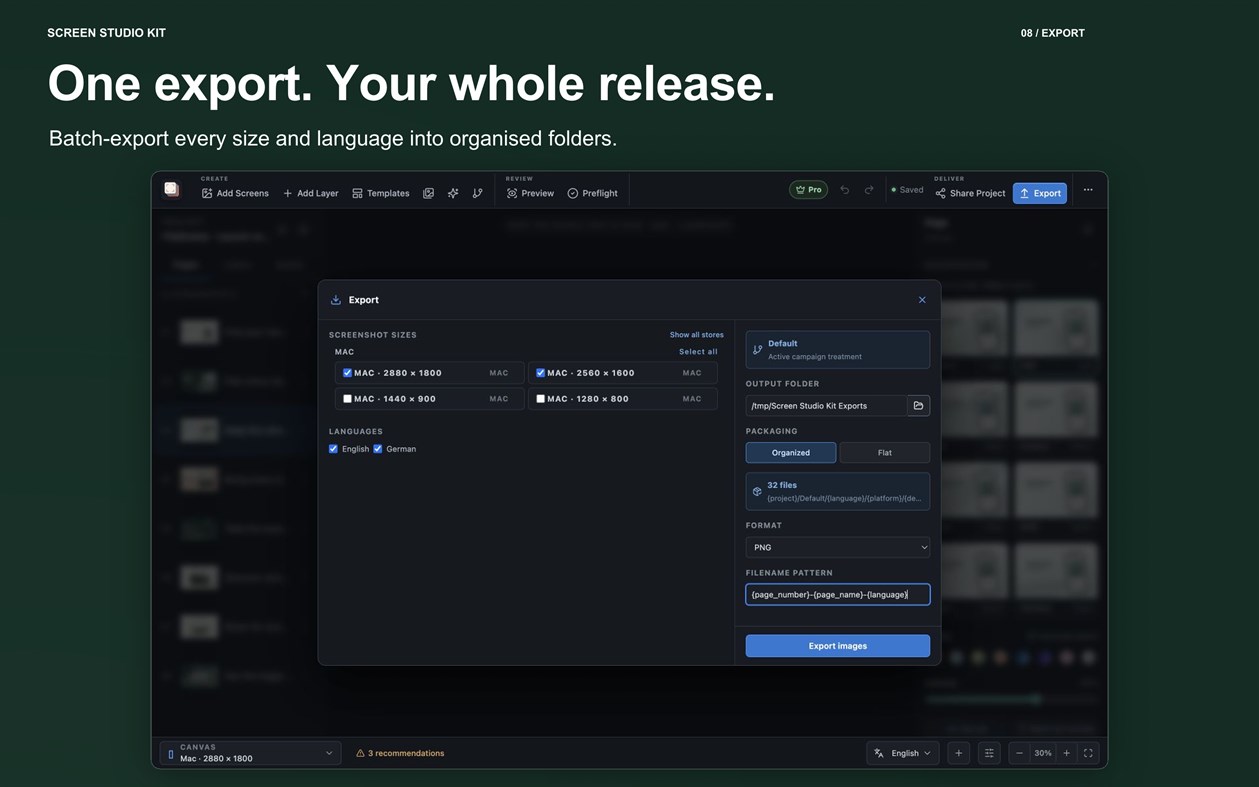Click the undo arrow icon

845,190
